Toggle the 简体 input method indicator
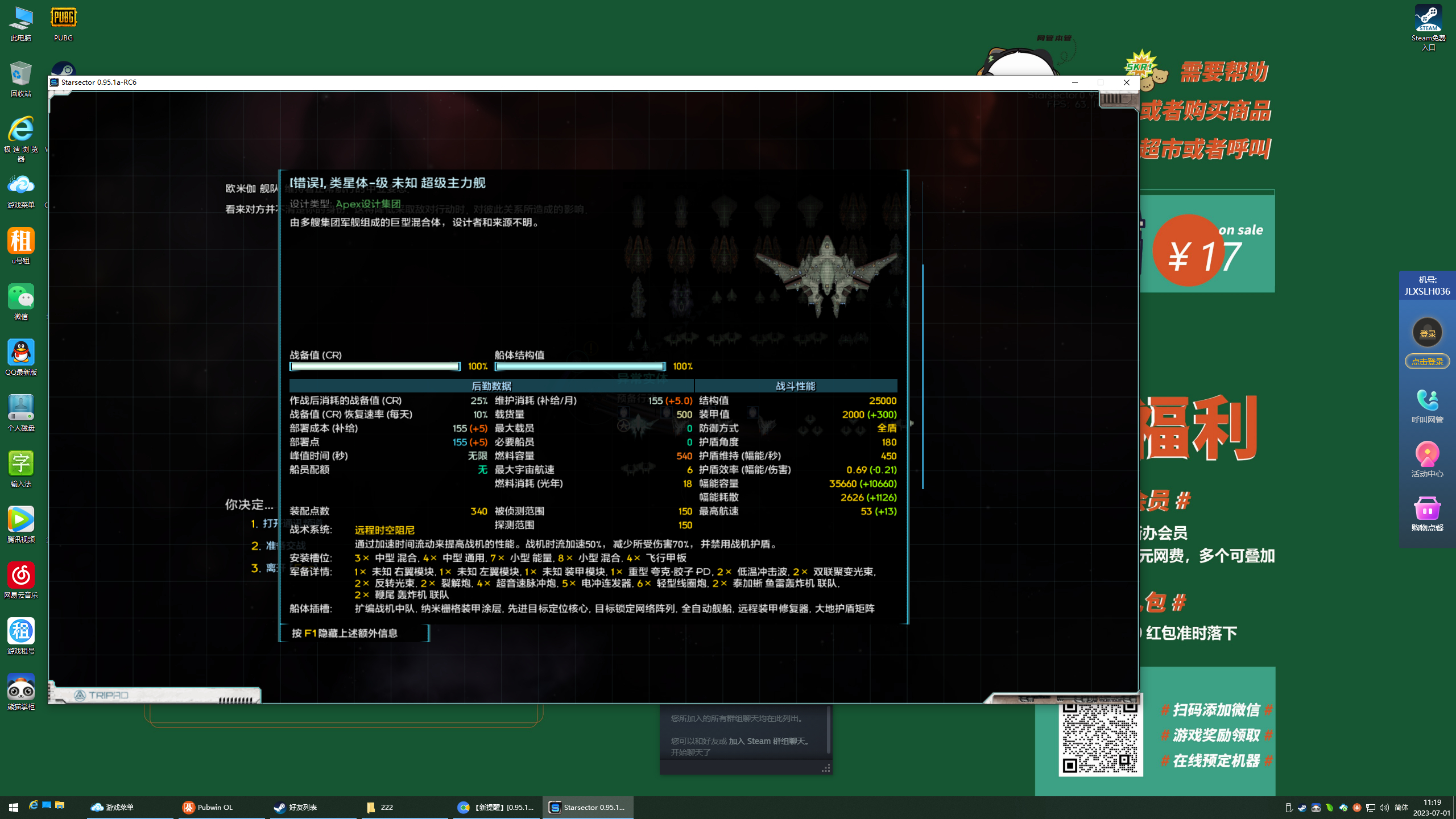Viewport: 1456px width, 819px height. pyautogui.click(x=1401, y=808)
